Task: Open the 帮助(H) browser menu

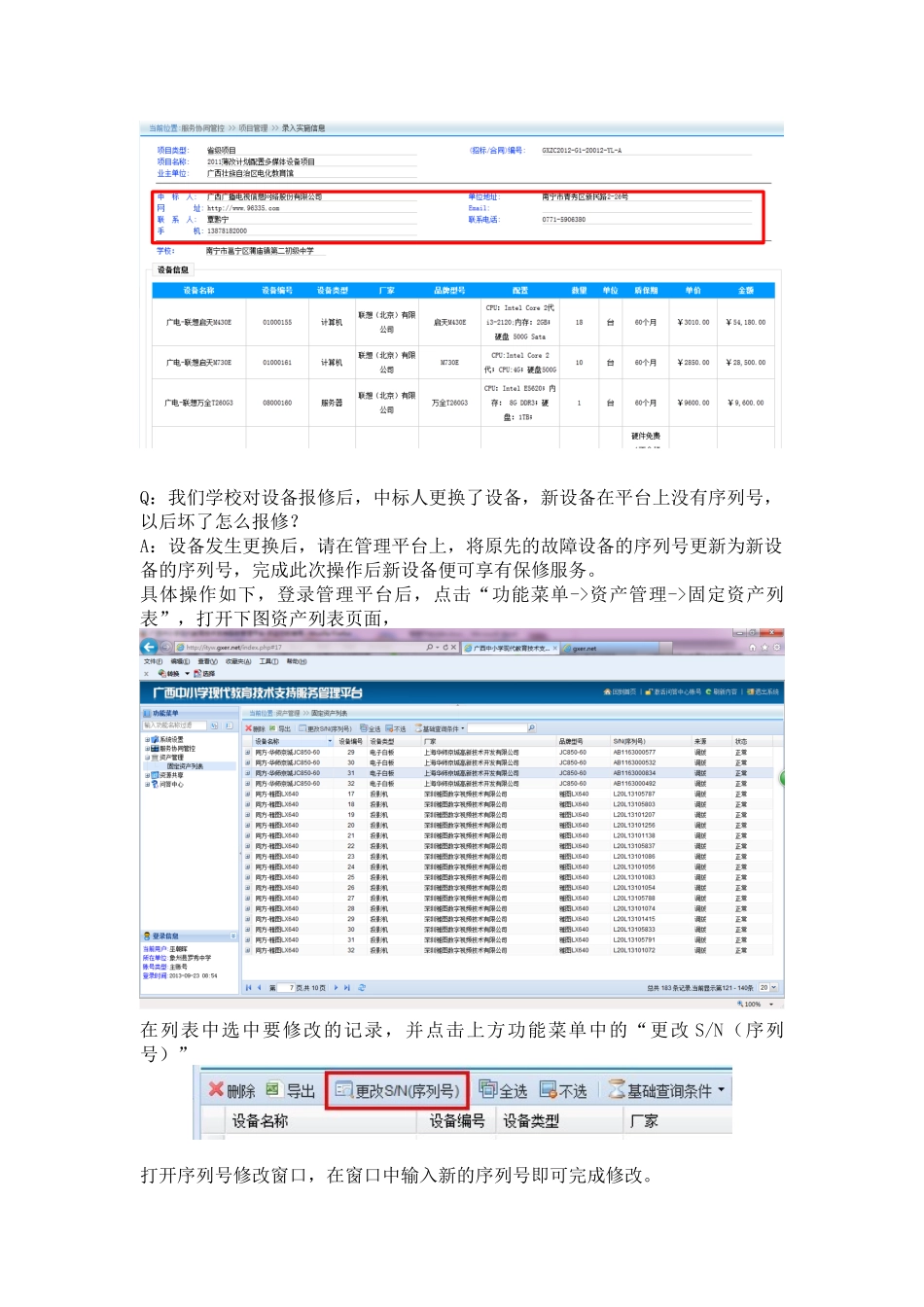Action: coord(297,661)
